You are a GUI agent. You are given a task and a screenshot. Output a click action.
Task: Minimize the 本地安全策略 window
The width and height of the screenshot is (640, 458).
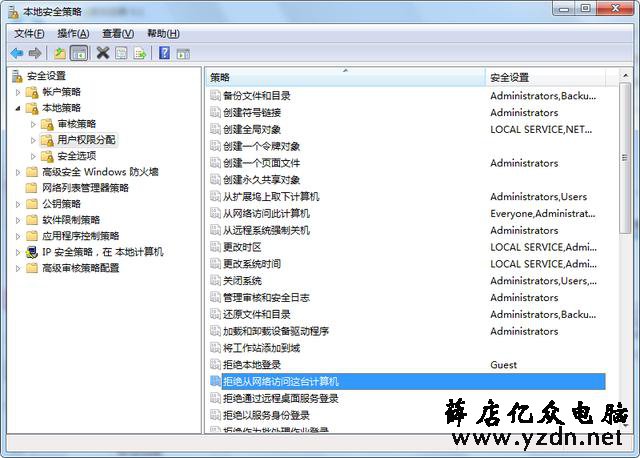click(564, 8)
